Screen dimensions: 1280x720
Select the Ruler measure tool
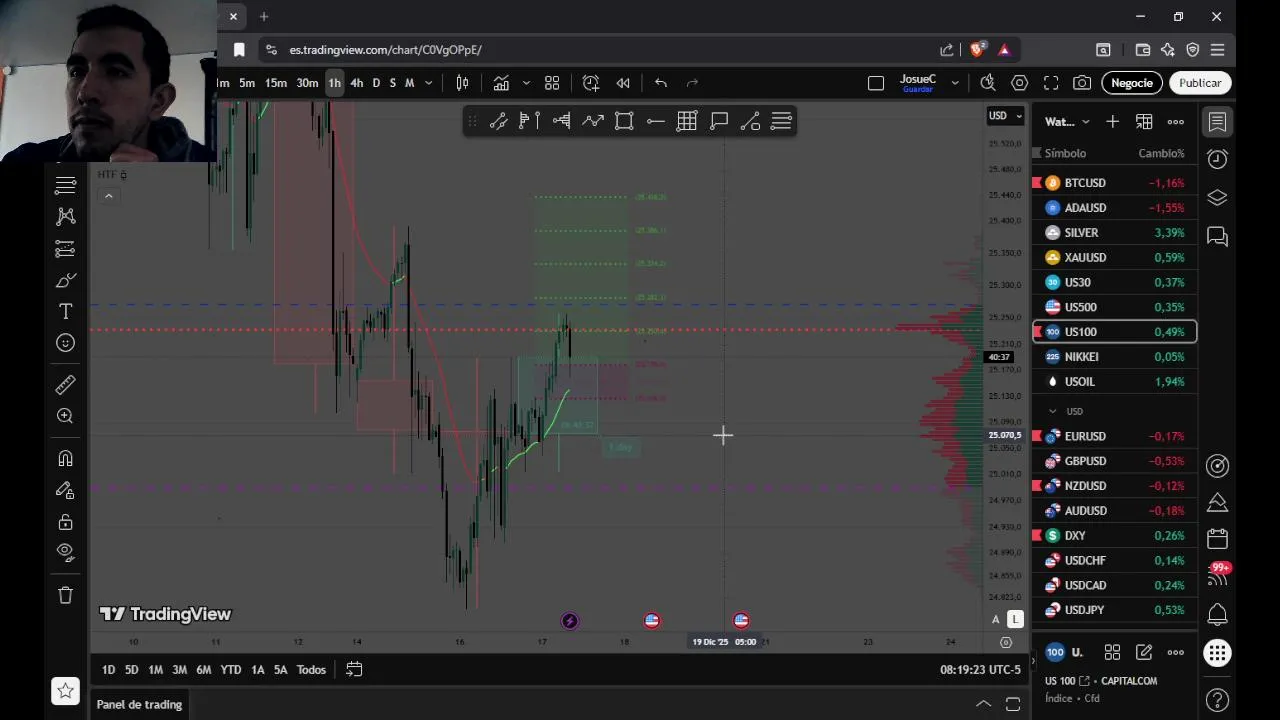[65, 385]
